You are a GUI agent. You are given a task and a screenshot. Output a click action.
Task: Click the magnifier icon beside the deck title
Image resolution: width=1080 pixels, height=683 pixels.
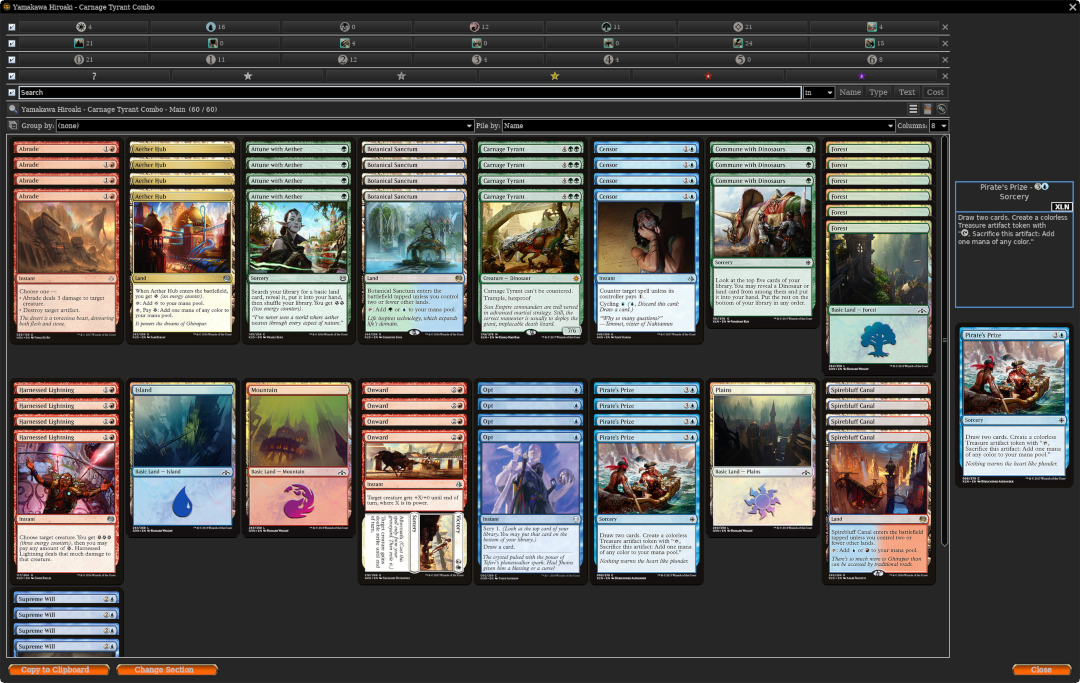coord(12,109)
